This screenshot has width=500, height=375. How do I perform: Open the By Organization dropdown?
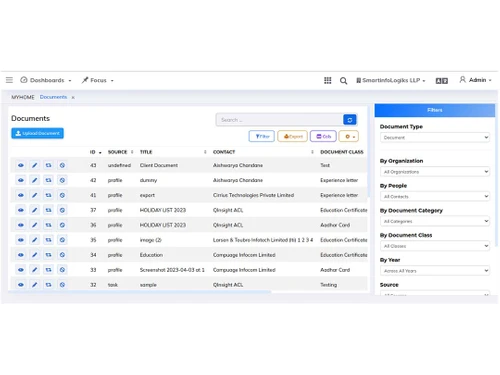pos(435,172)
